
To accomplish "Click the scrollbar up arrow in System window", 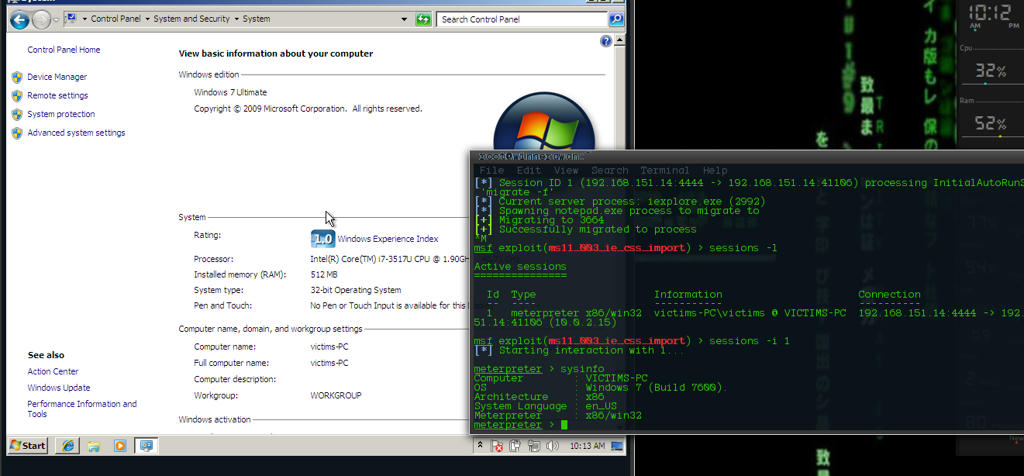I will [619, 40].
